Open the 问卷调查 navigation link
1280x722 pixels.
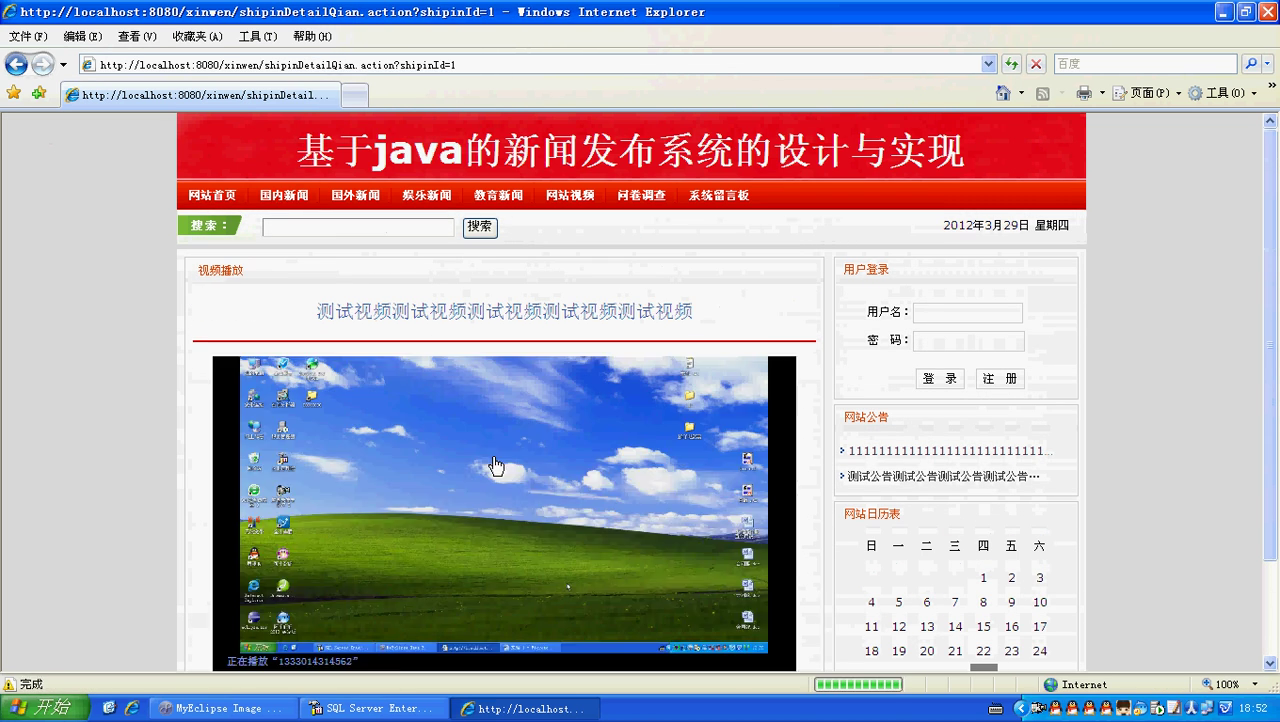point(641,195)
